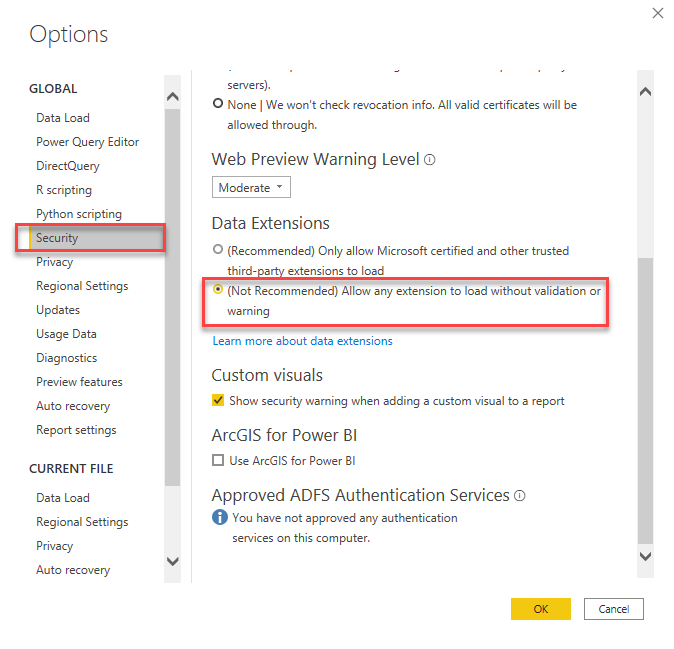Screen dimensions: 674x649
Task: Click the Cancel button
Action: (613, 609)
